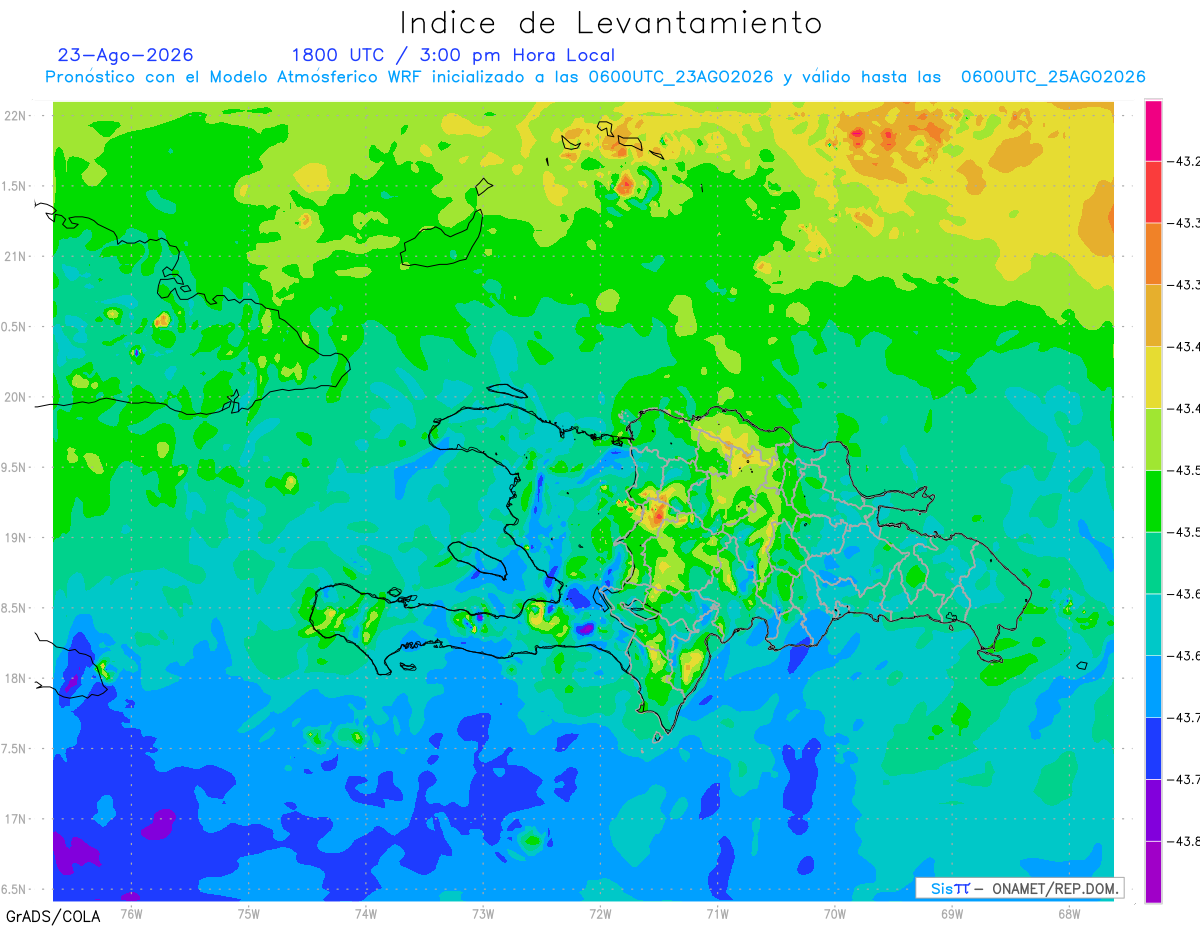Screen dimensions: 1200x927
Task: Click the "0600UTC_25AGO2026" valid-until time text
Action: [1053, 77]
